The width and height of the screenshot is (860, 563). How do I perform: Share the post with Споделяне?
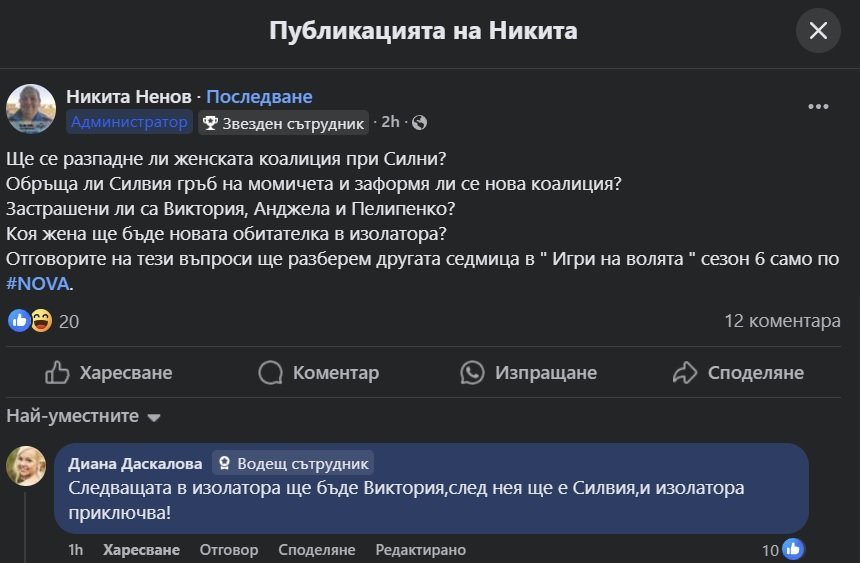[x=738, y=373]
